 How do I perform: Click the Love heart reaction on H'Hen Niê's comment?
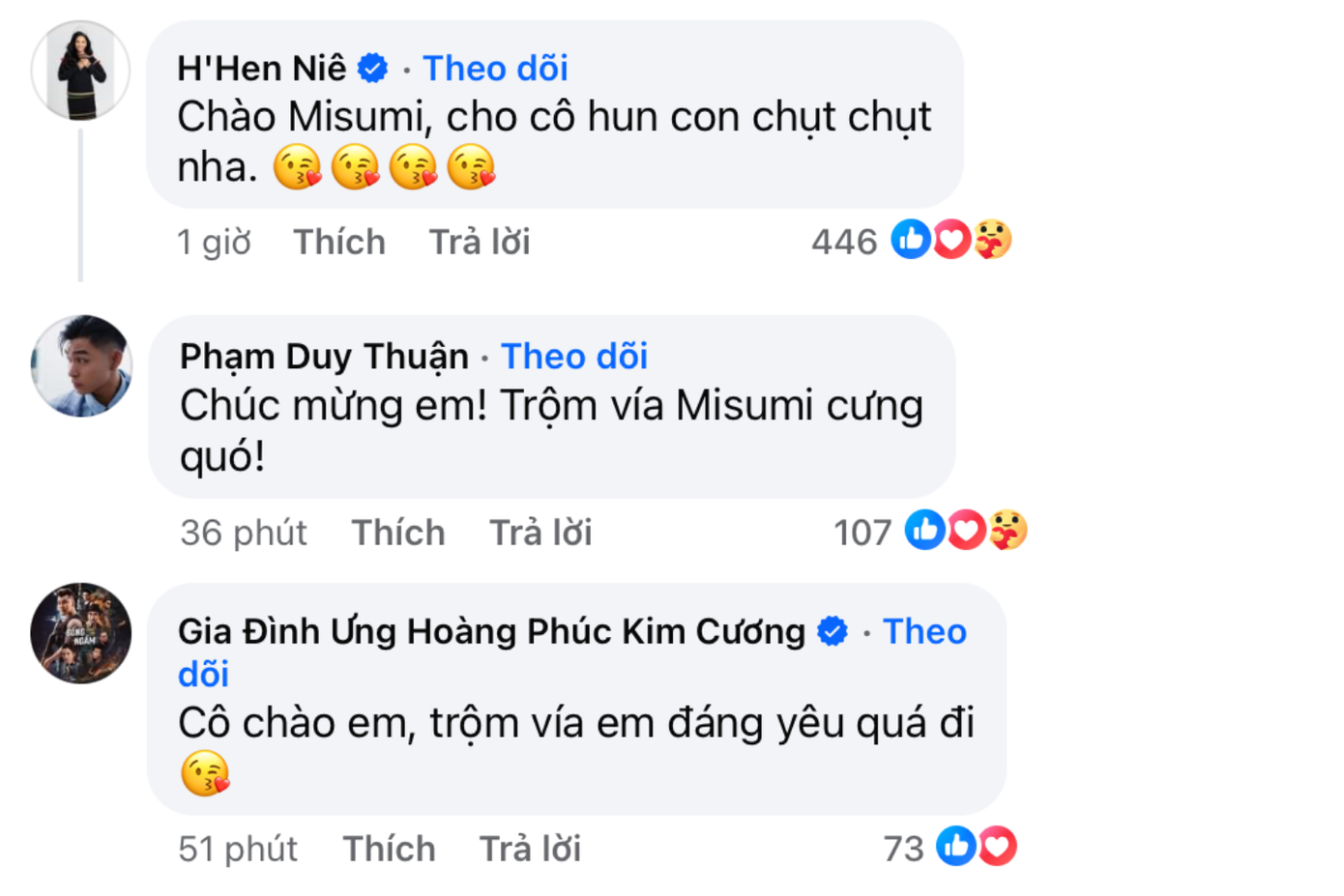[x=950, y=241]
